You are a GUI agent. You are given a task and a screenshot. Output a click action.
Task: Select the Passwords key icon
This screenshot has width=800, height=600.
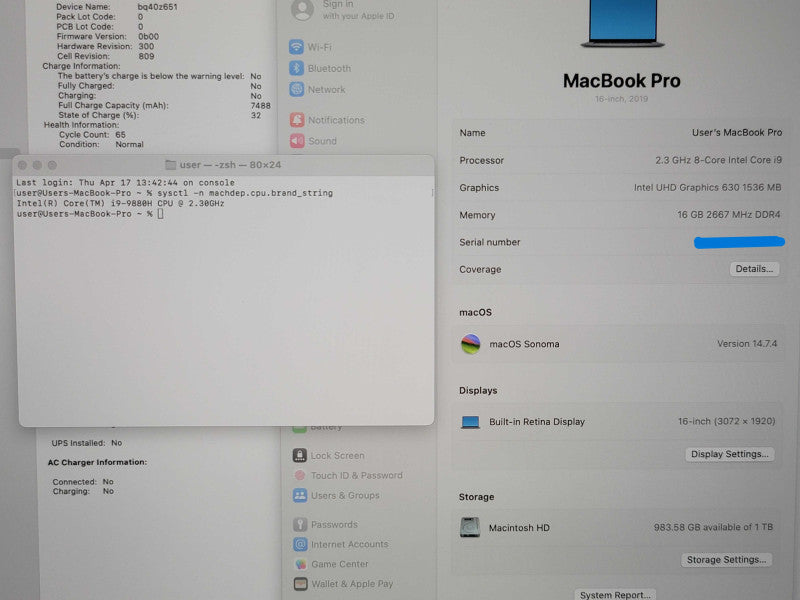(x=300, y=524)
